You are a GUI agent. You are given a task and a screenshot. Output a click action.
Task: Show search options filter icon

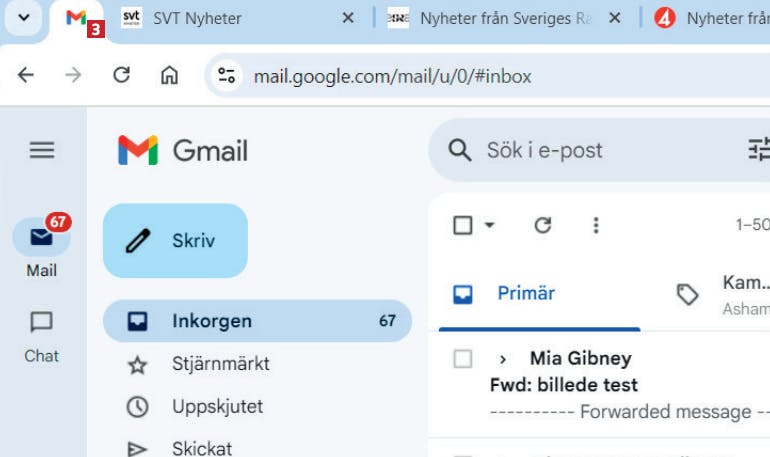coord(759,150)
